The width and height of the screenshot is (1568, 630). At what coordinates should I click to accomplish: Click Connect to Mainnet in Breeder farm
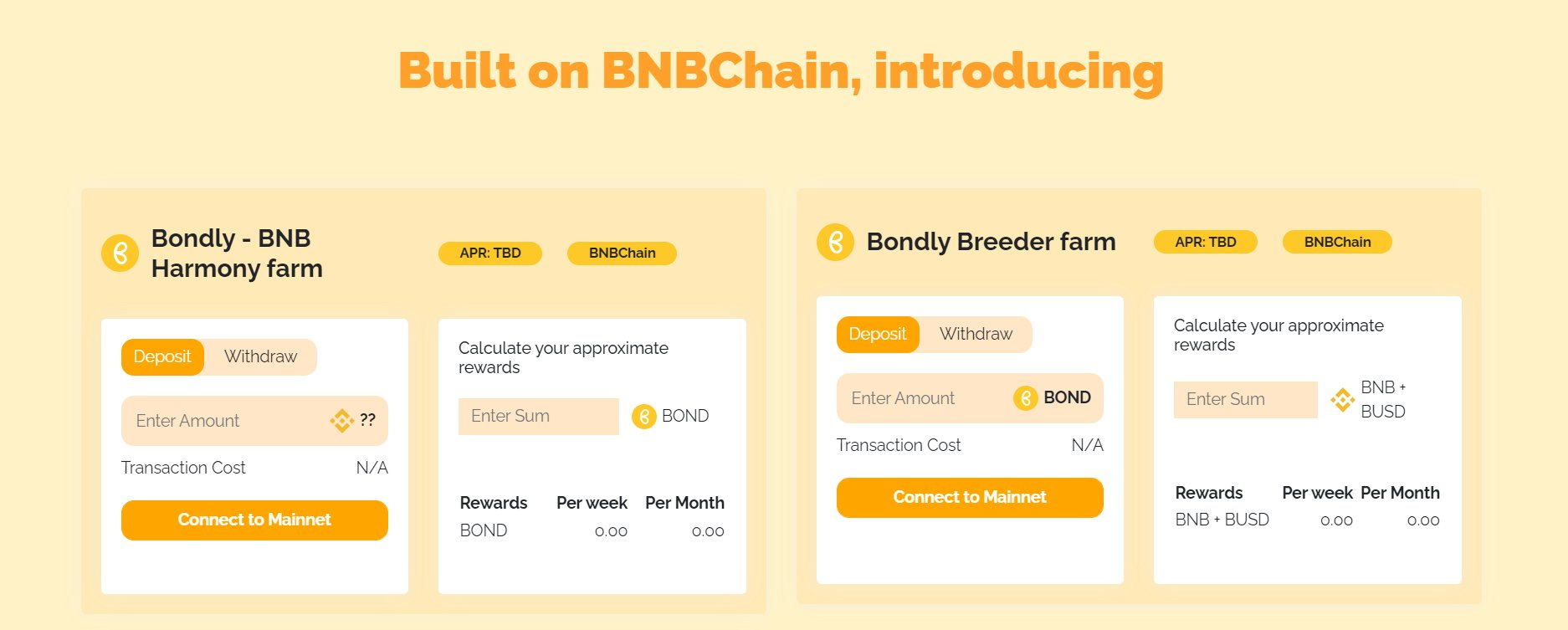pos(970,498)
